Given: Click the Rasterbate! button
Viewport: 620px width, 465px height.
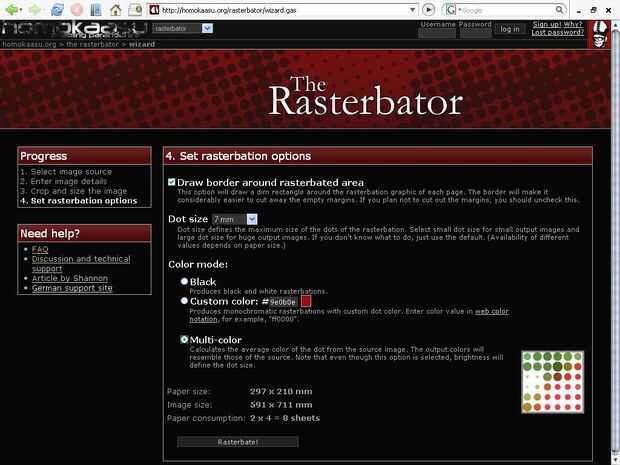Looking at the screenshot, I should click(238, 442).
